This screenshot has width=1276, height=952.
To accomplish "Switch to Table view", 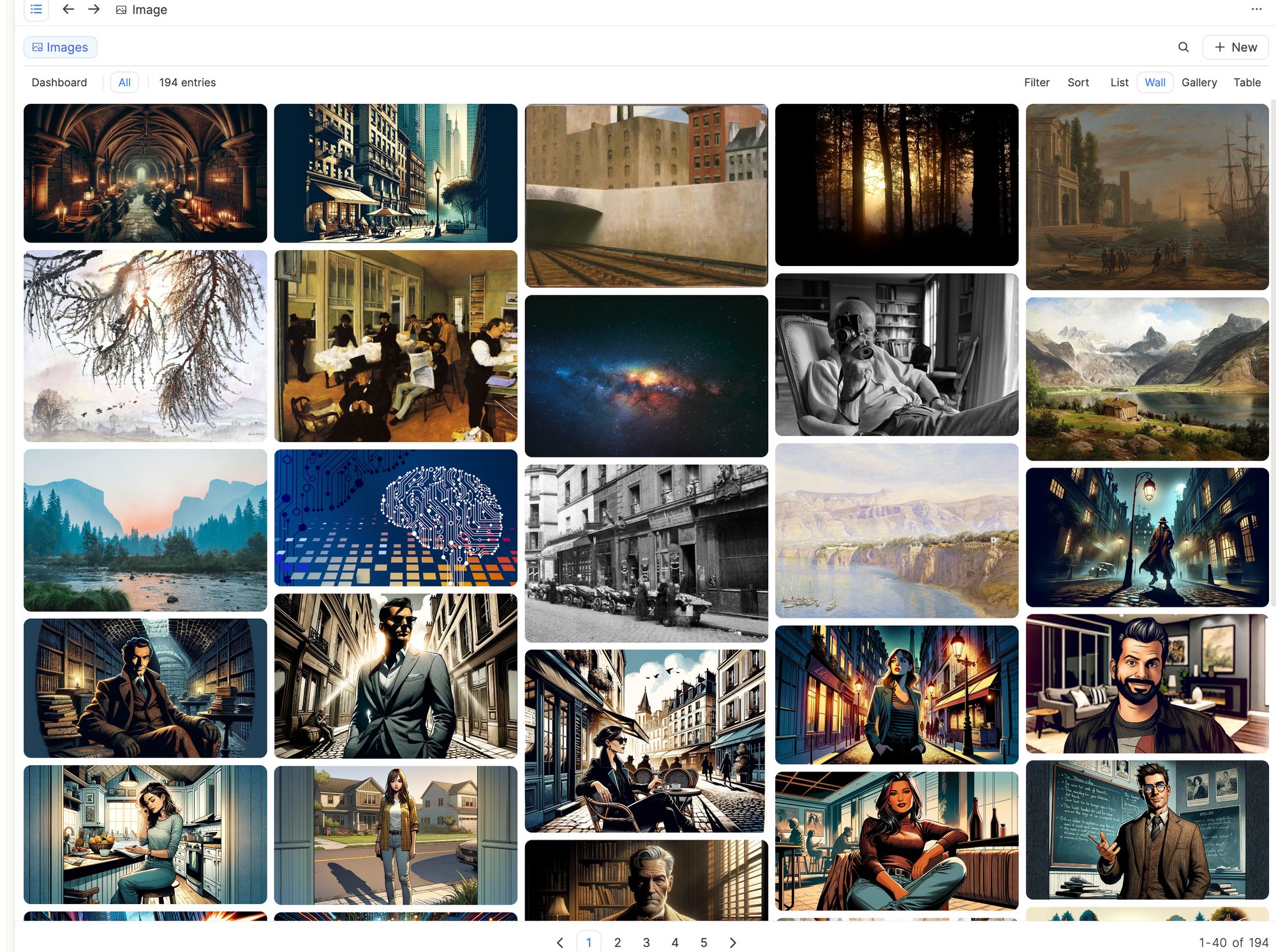I will [1246, 82].
